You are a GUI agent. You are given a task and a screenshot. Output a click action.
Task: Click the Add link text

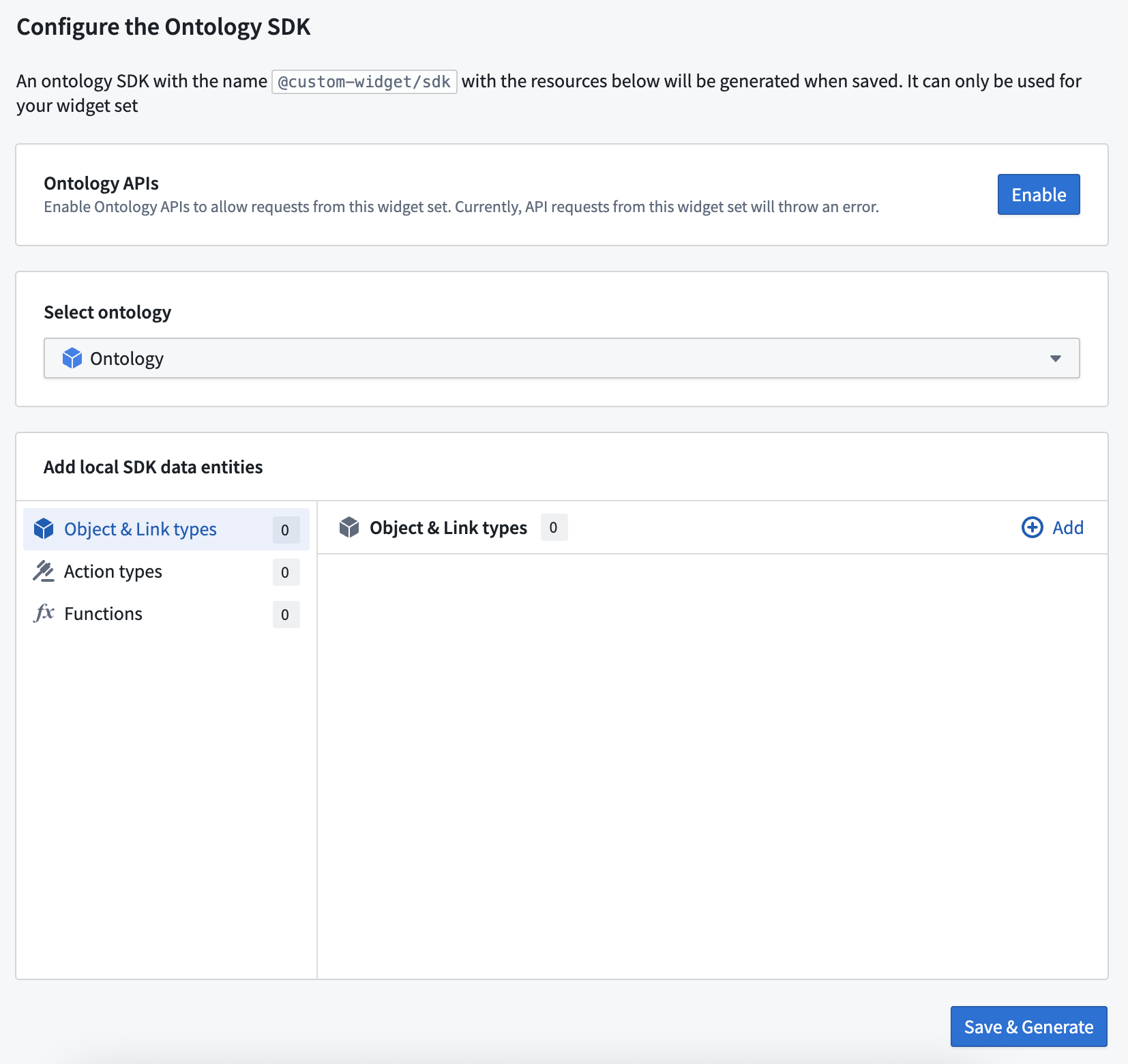[x=1067, y=528]
